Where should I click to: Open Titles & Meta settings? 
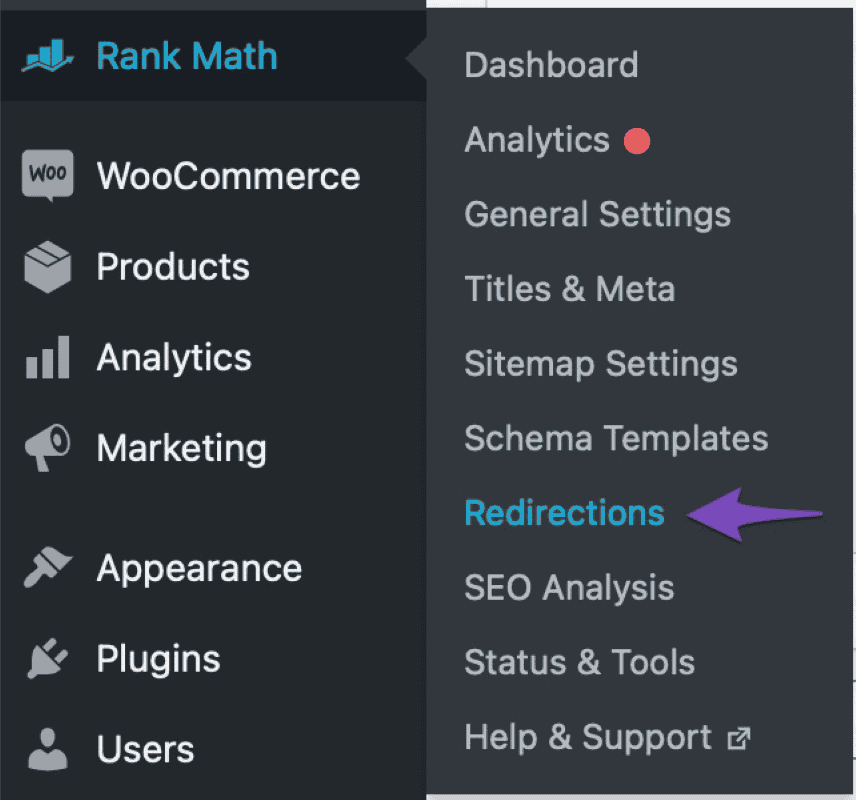point(569,289)
